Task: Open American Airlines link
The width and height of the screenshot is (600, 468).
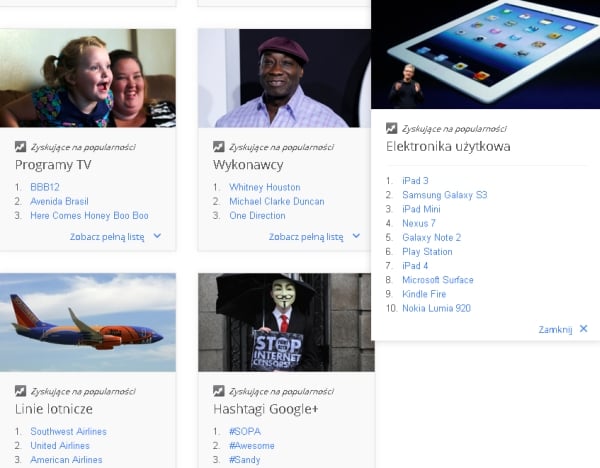Action: [x=66, y=460]
